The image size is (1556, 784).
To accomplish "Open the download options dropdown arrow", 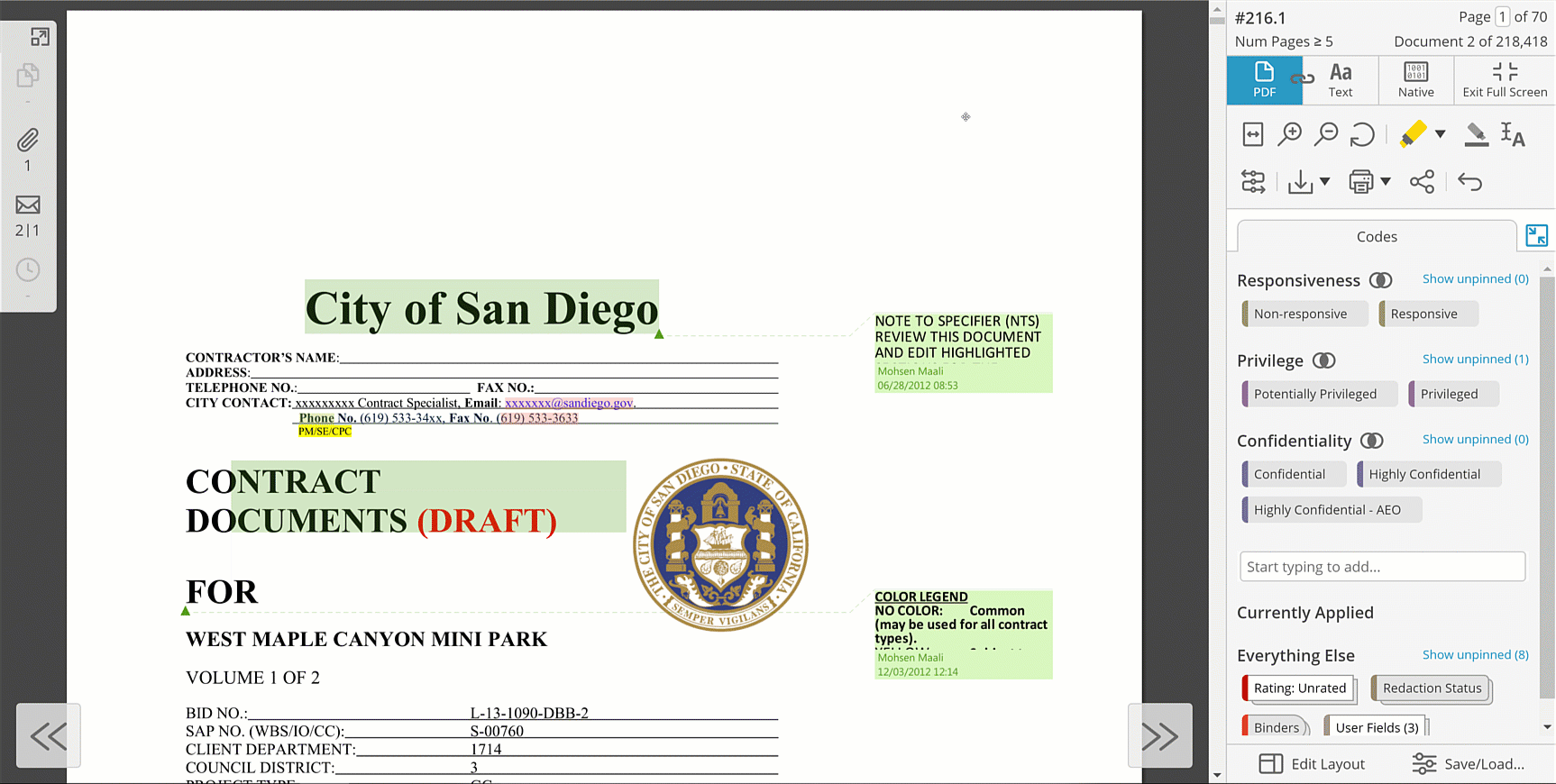I will click(x=1324, y=181).
